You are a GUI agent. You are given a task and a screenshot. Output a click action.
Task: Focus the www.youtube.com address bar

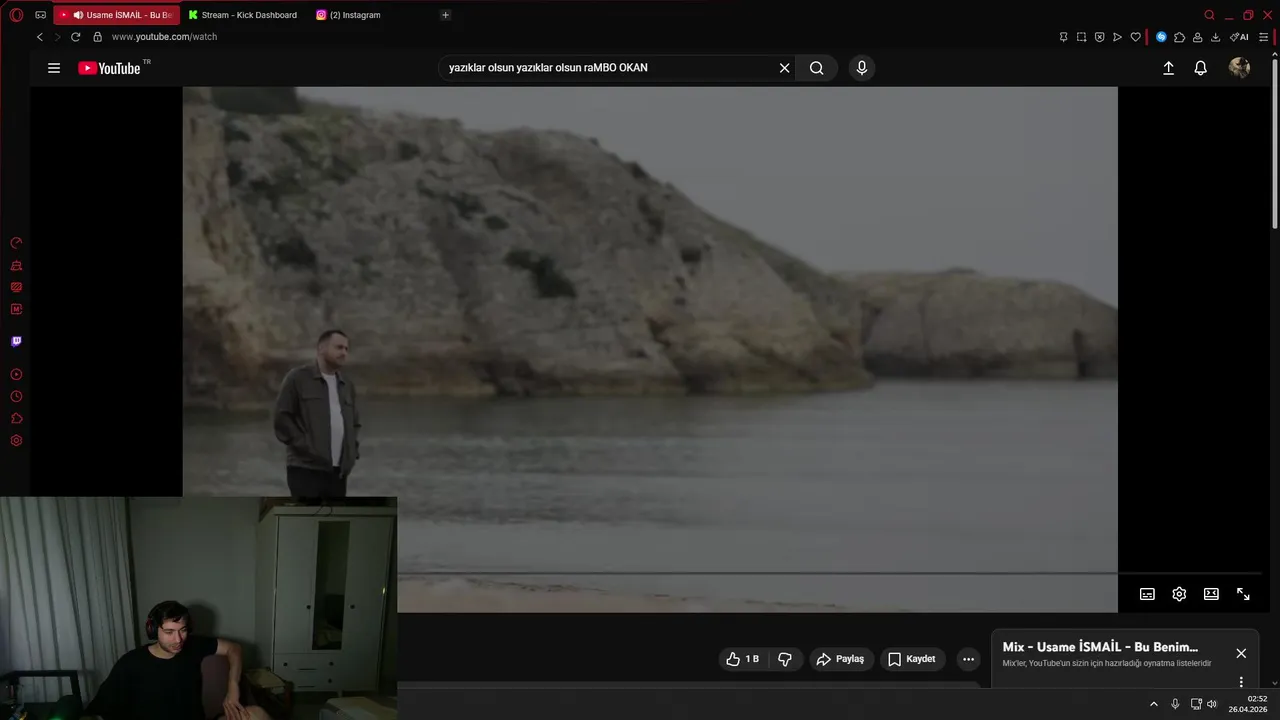tap(164, 37)
